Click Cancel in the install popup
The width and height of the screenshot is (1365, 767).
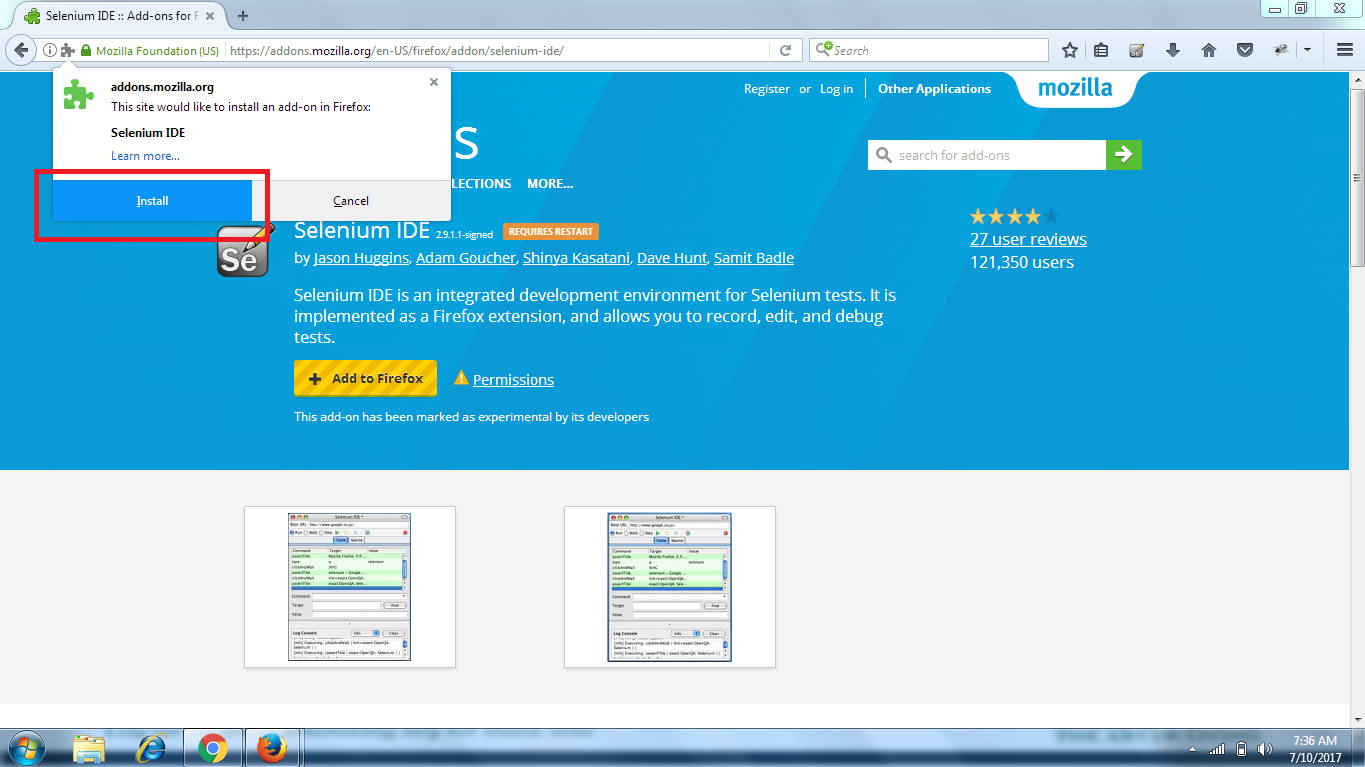click(351, 201)
